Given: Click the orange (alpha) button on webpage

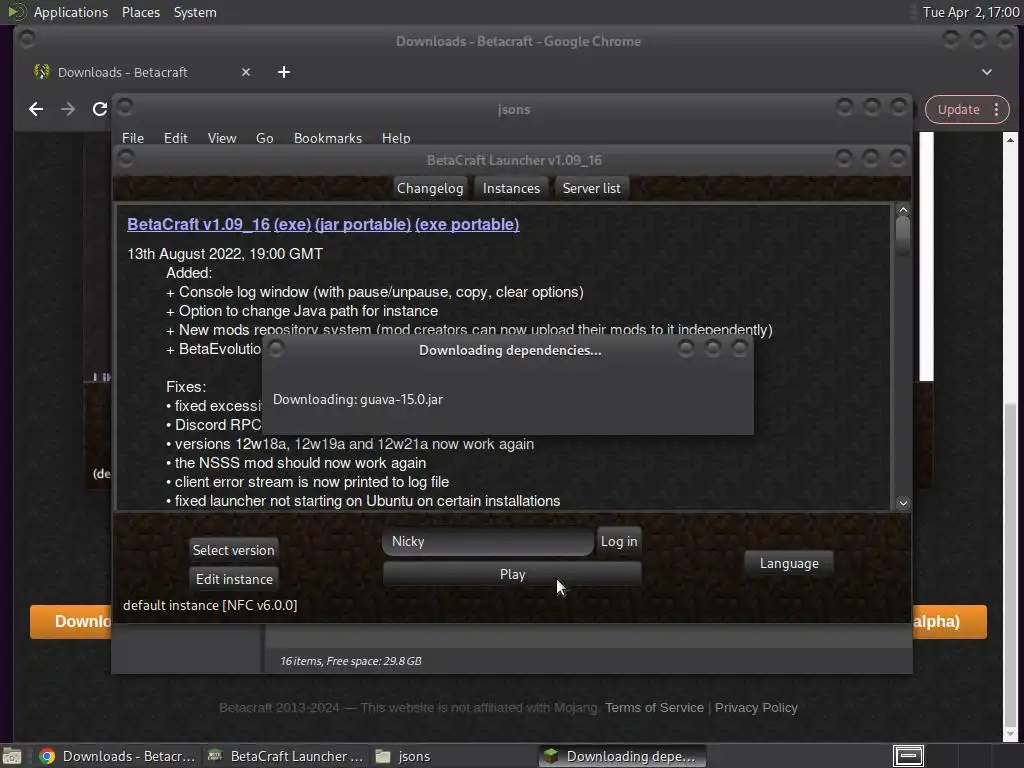Looking at the screenshot, I should click(950, 621).
